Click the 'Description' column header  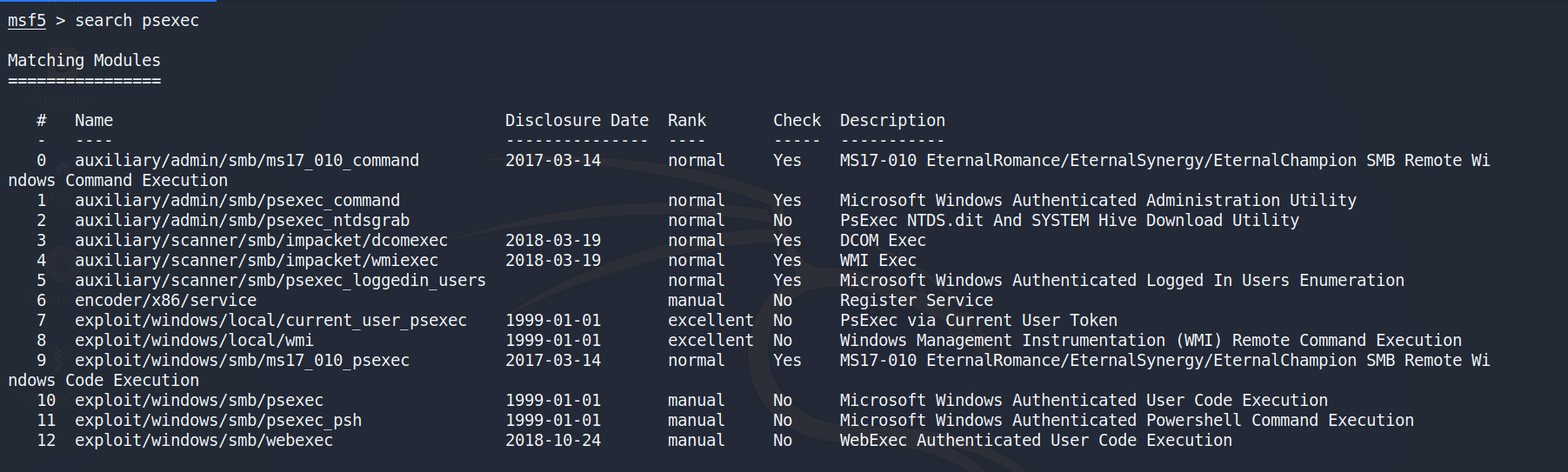pyautogui.click(x=892, y=120)
